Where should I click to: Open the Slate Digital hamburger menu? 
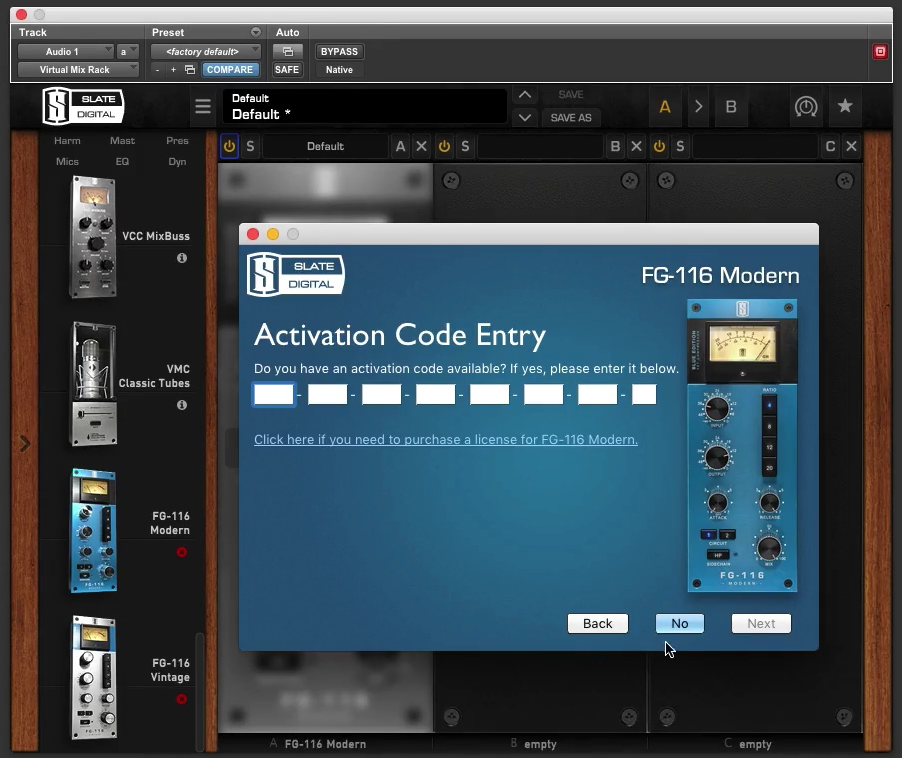[x=202, y=106]
